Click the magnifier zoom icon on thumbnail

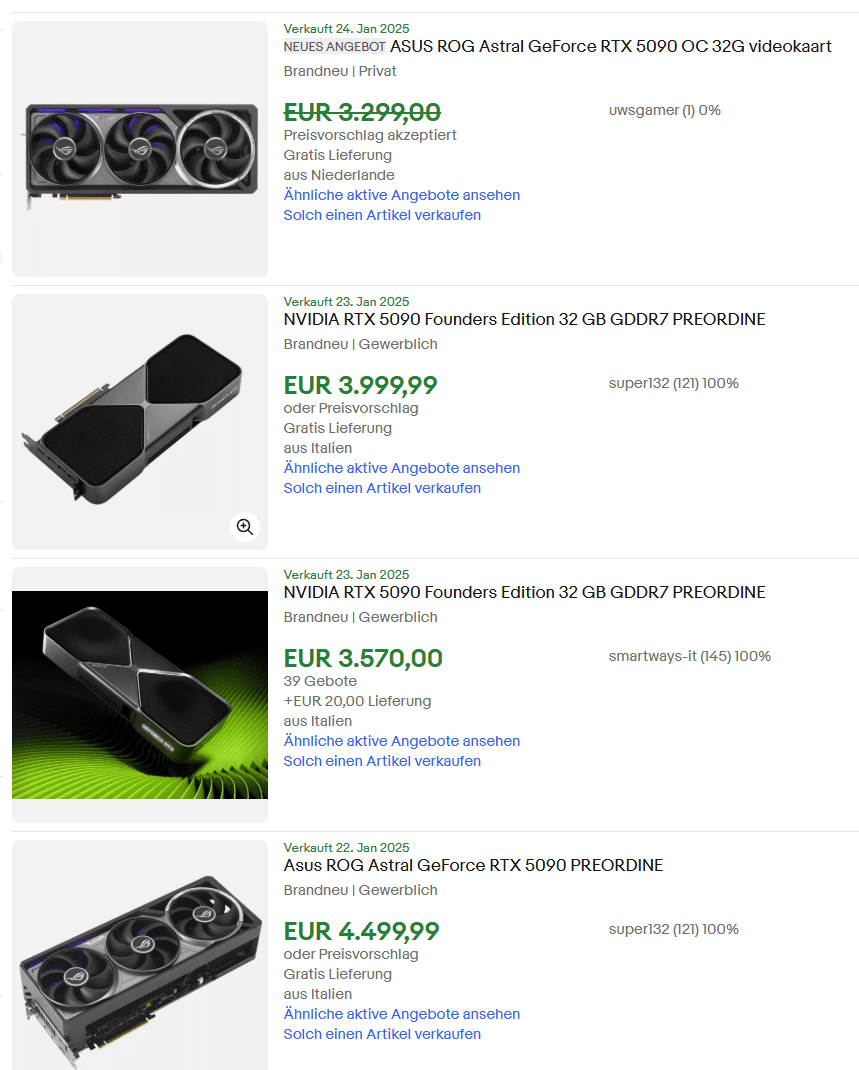click(x=245, y=527)
